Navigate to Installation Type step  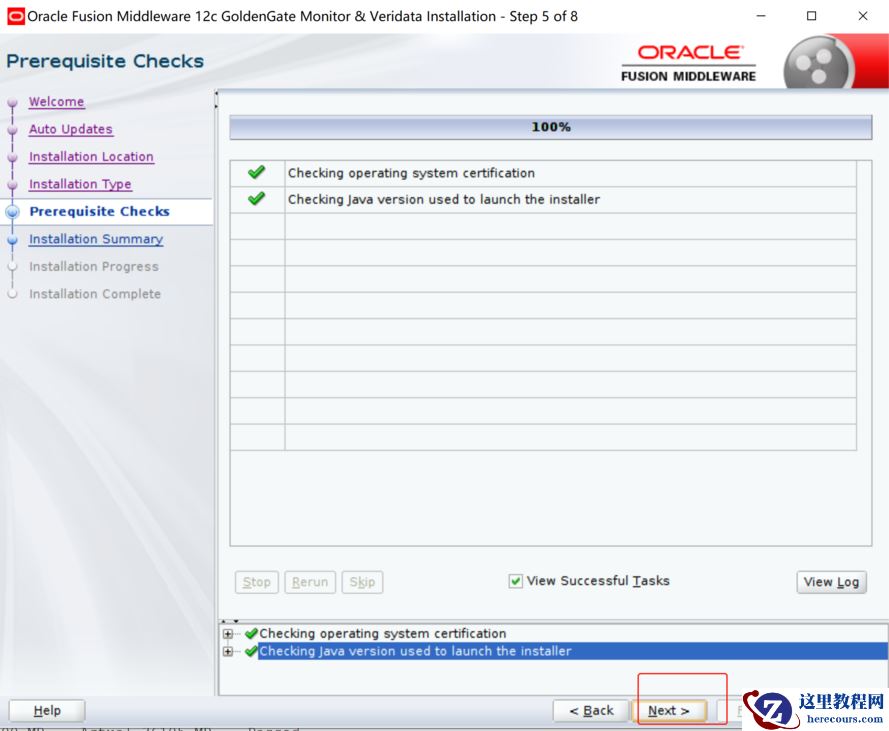pos(80,184)
